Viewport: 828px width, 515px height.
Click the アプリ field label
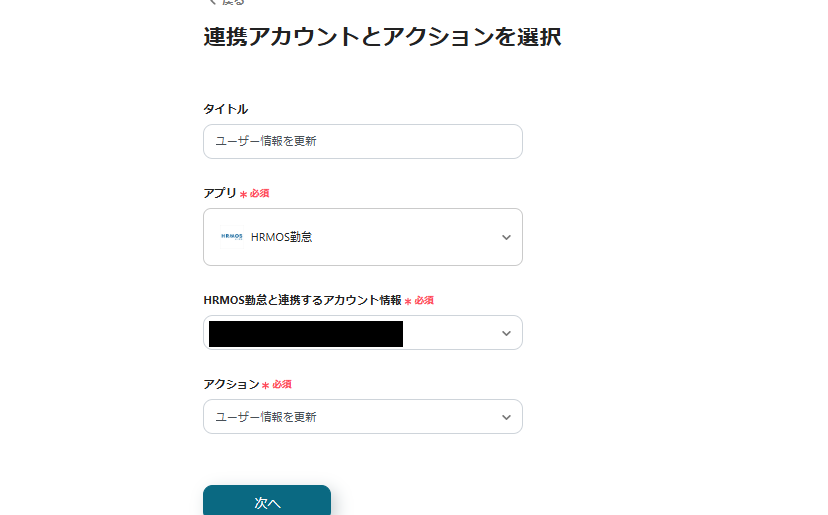click(219, 193)
